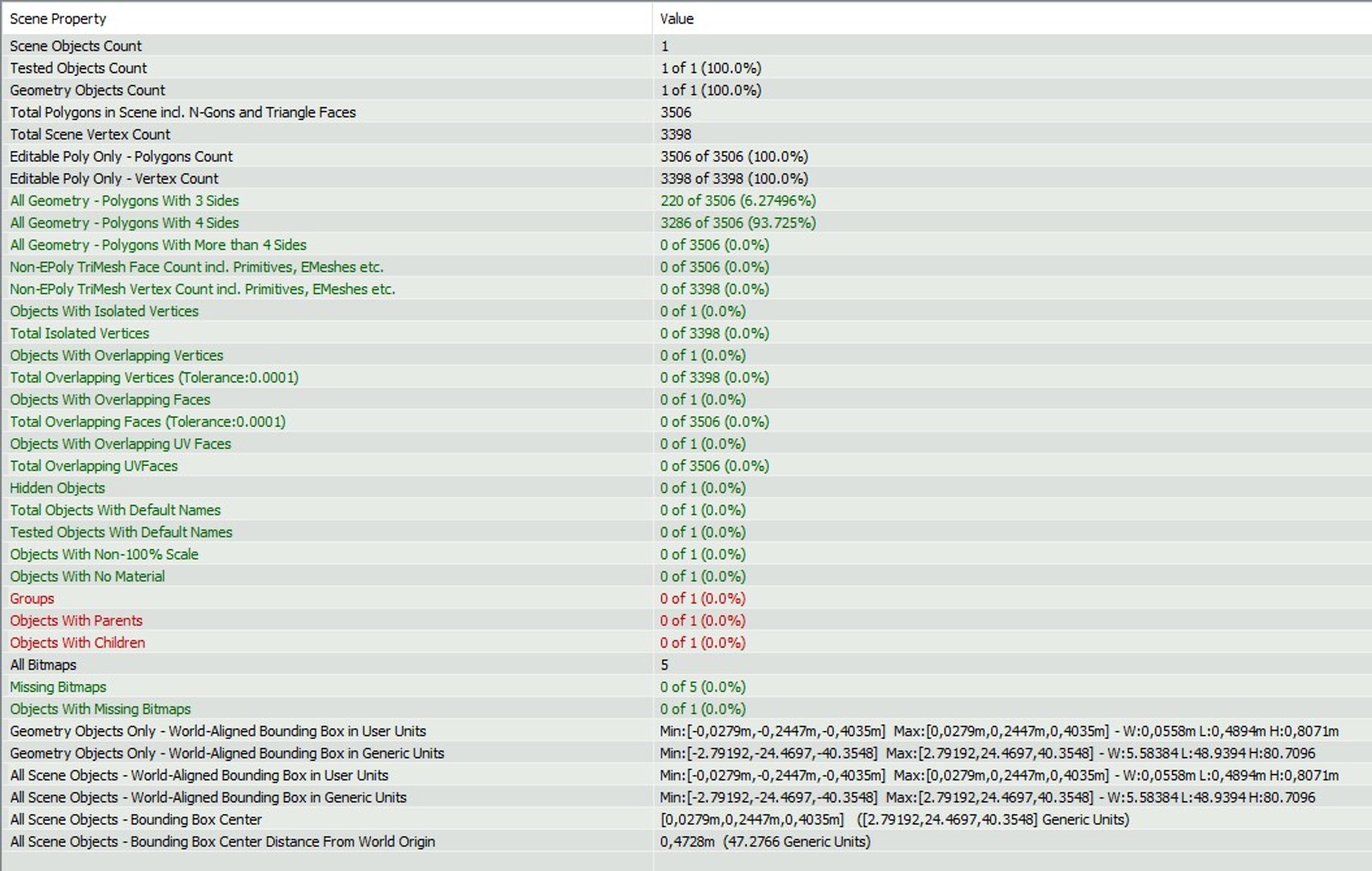Select Objects With Overlapping UV Faces row
The height and width of the screenshot is (871, 1372).
[686, 444]
